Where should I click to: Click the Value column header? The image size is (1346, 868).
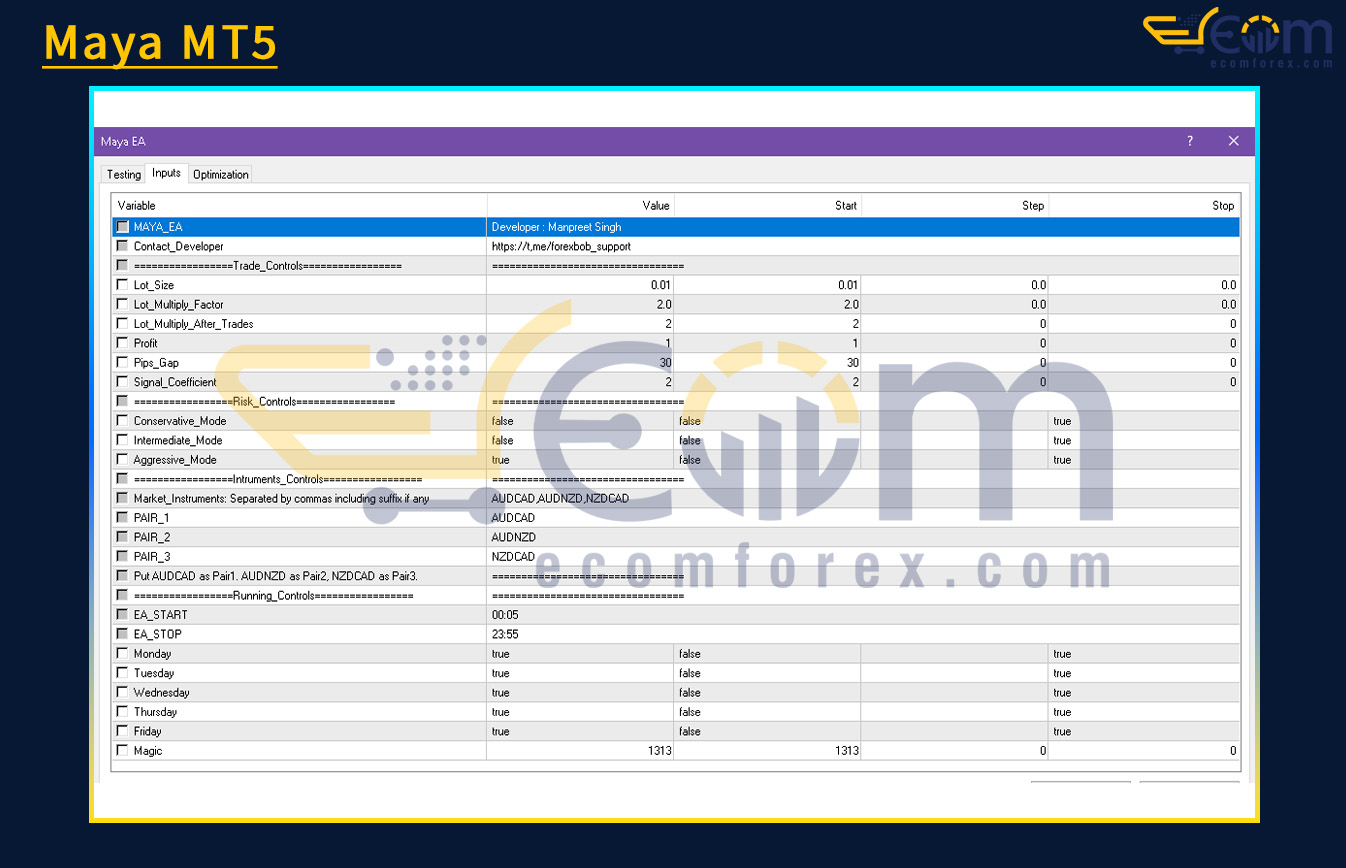click(x=581, y=206)
